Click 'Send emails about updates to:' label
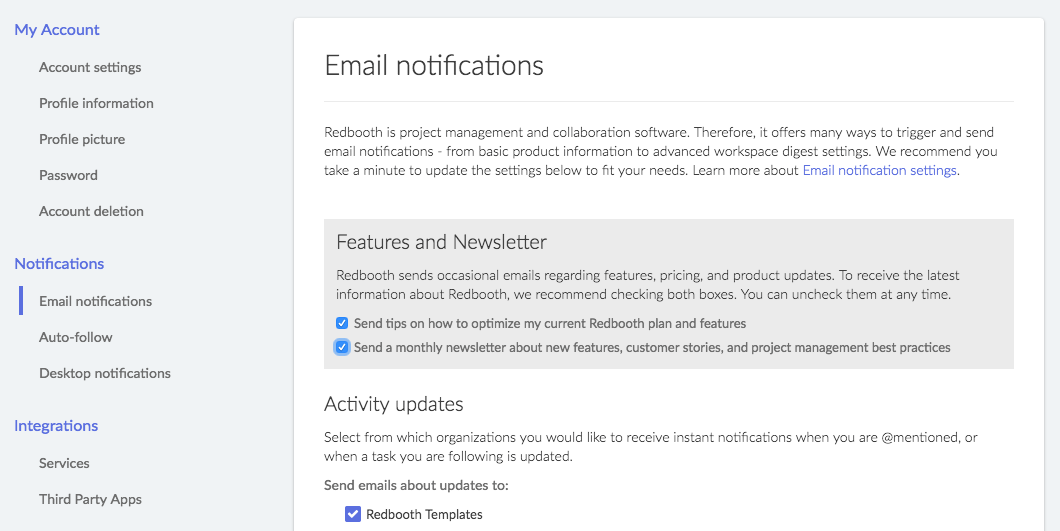 [416, 485]
